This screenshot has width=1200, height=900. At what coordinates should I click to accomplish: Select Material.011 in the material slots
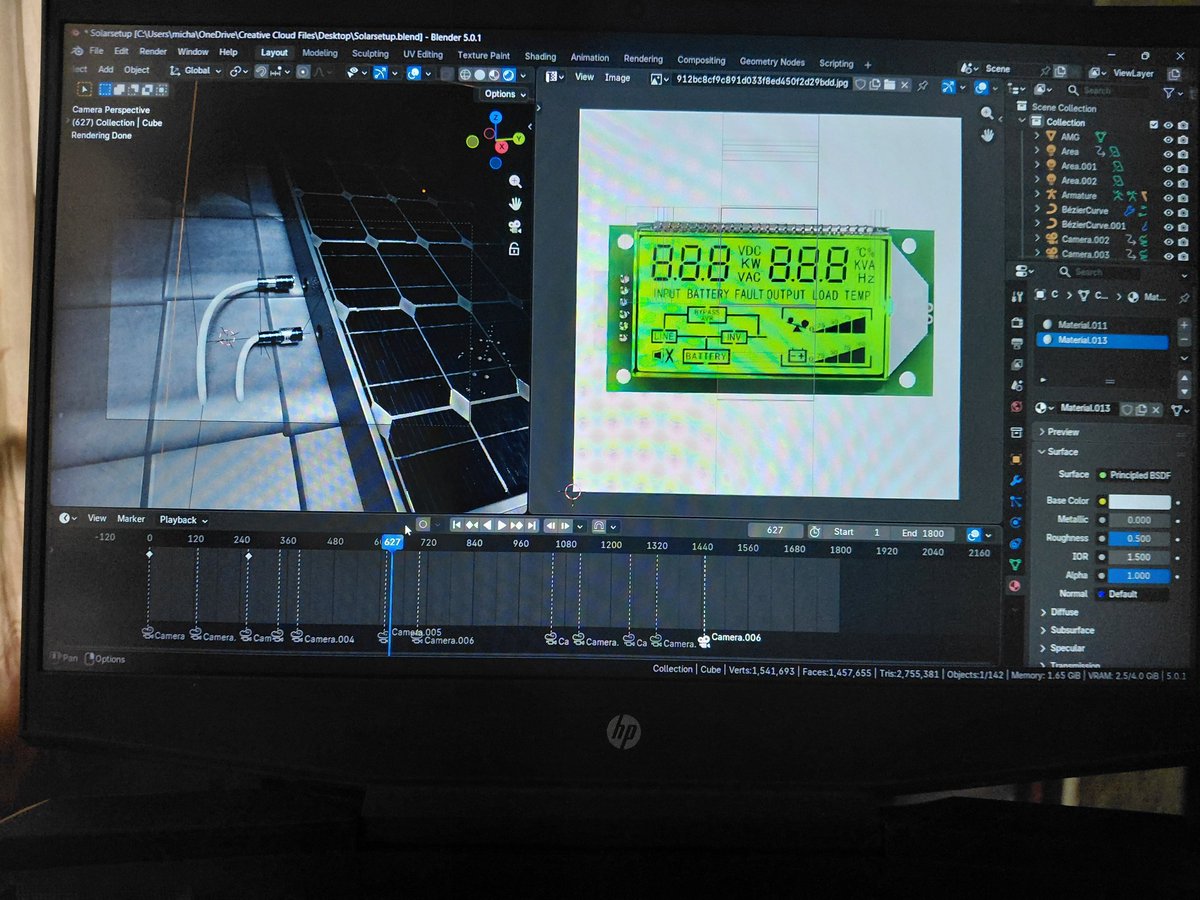coord(1101,324)
